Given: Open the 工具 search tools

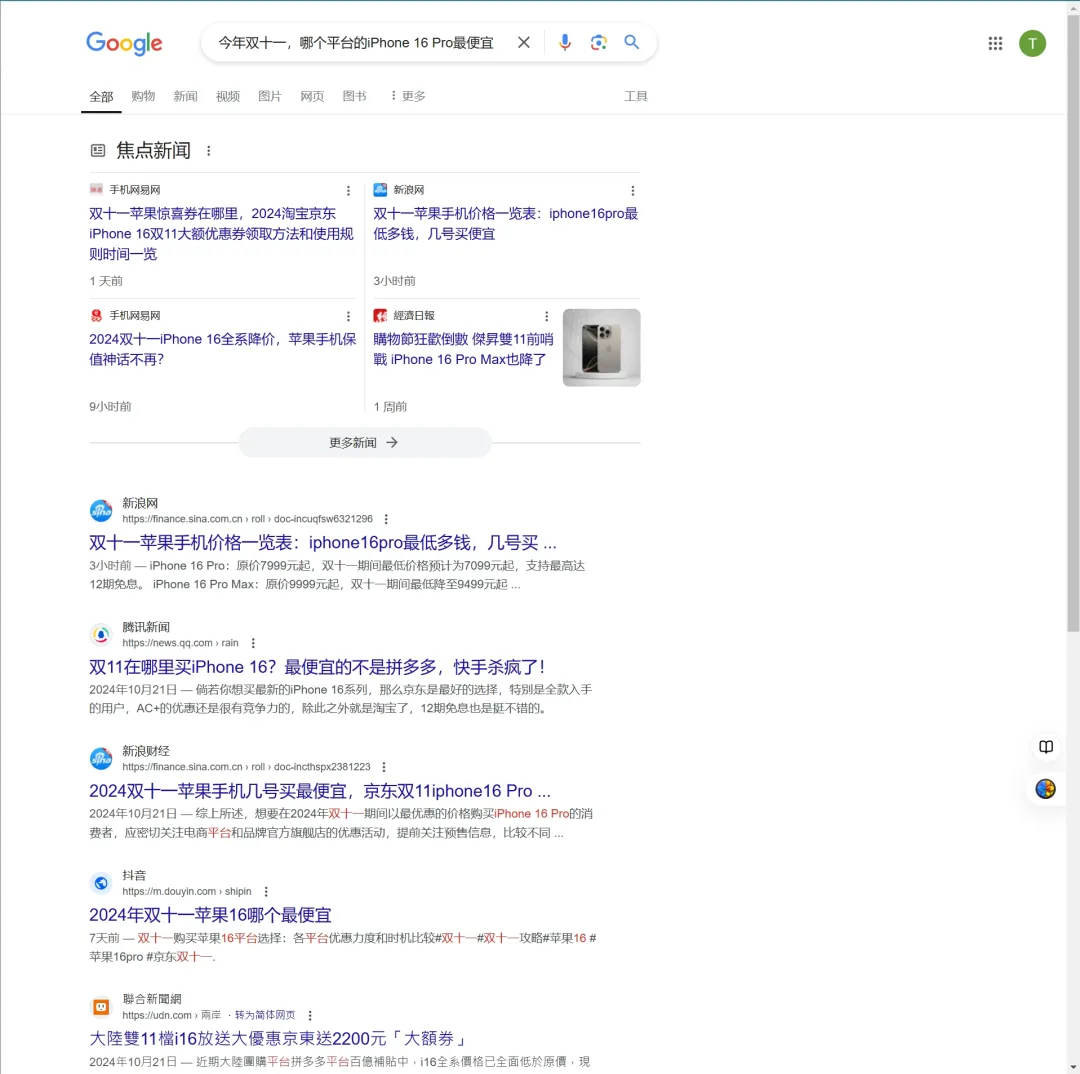Looking at the screenshot, I should [x=636, y=96].
